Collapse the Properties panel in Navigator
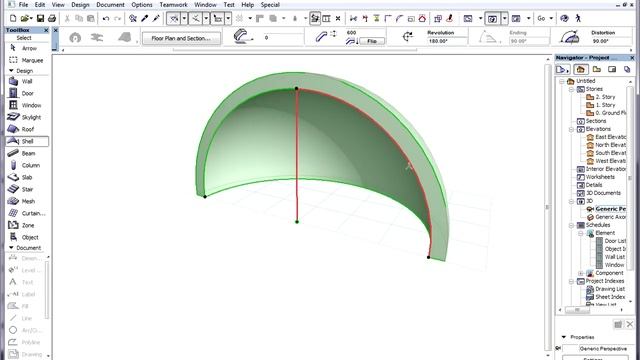 click(x=564, y=337)
